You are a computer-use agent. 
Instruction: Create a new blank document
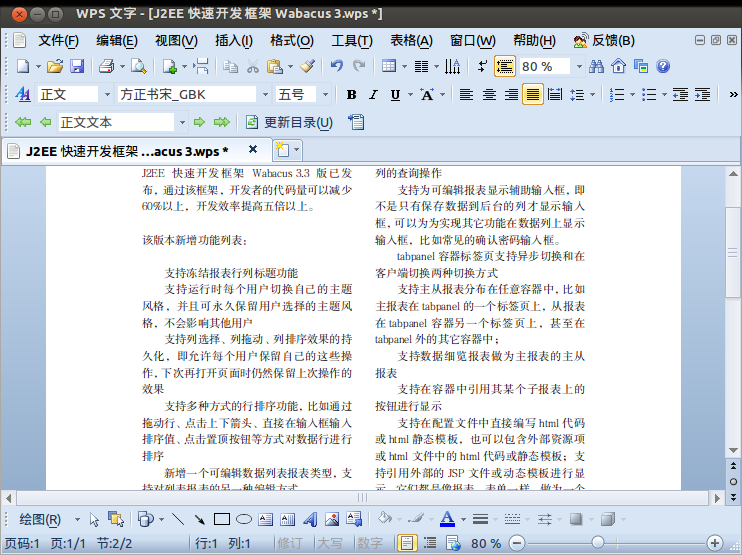pyautogui.click(x=23, y=66)
